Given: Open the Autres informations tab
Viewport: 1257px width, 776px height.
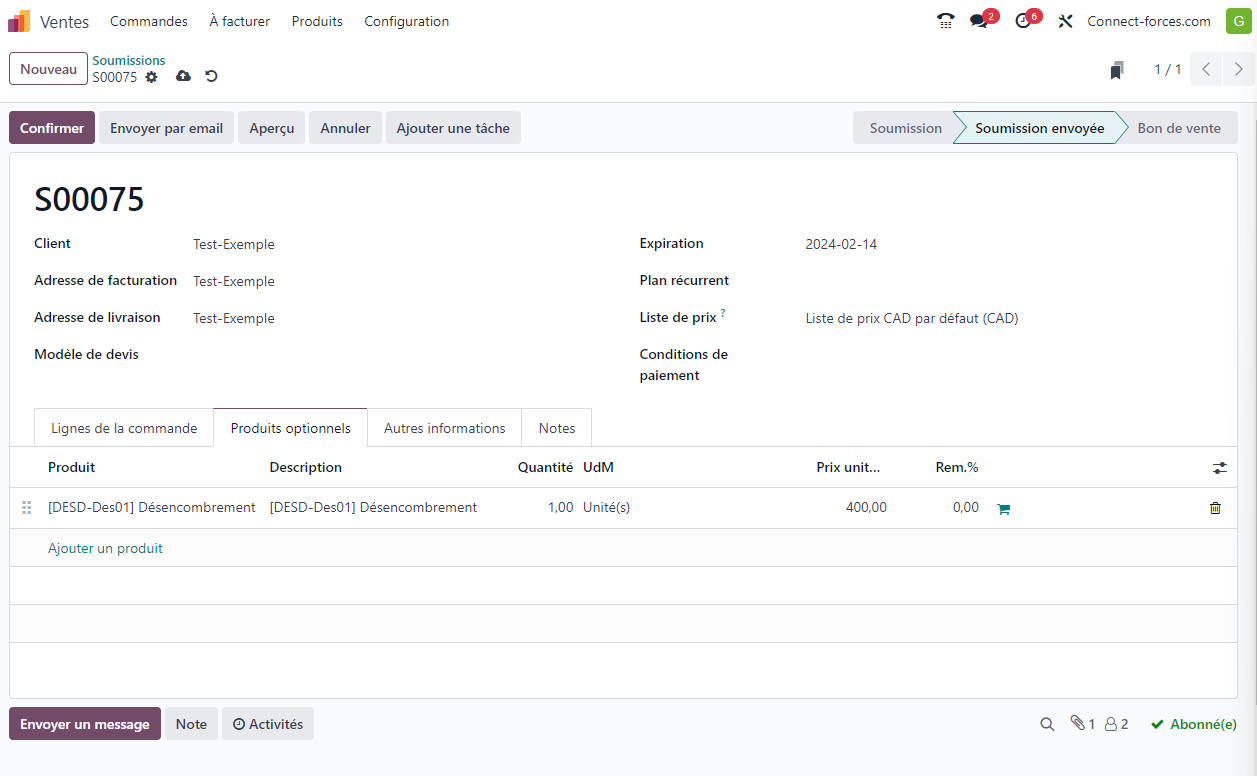Looking at the screenshot, I should 444,428.
